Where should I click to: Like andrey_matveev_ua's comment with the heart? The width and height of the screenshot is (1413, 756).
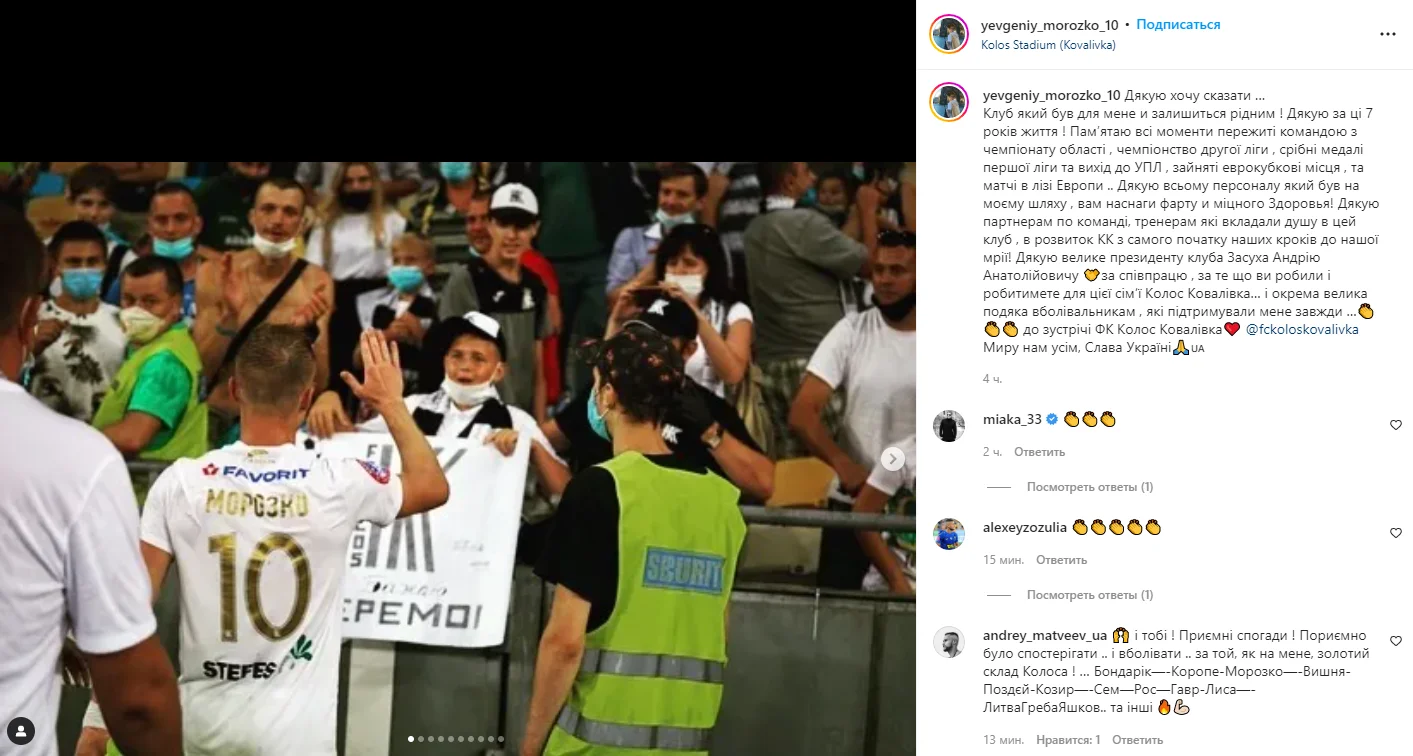1396,641
